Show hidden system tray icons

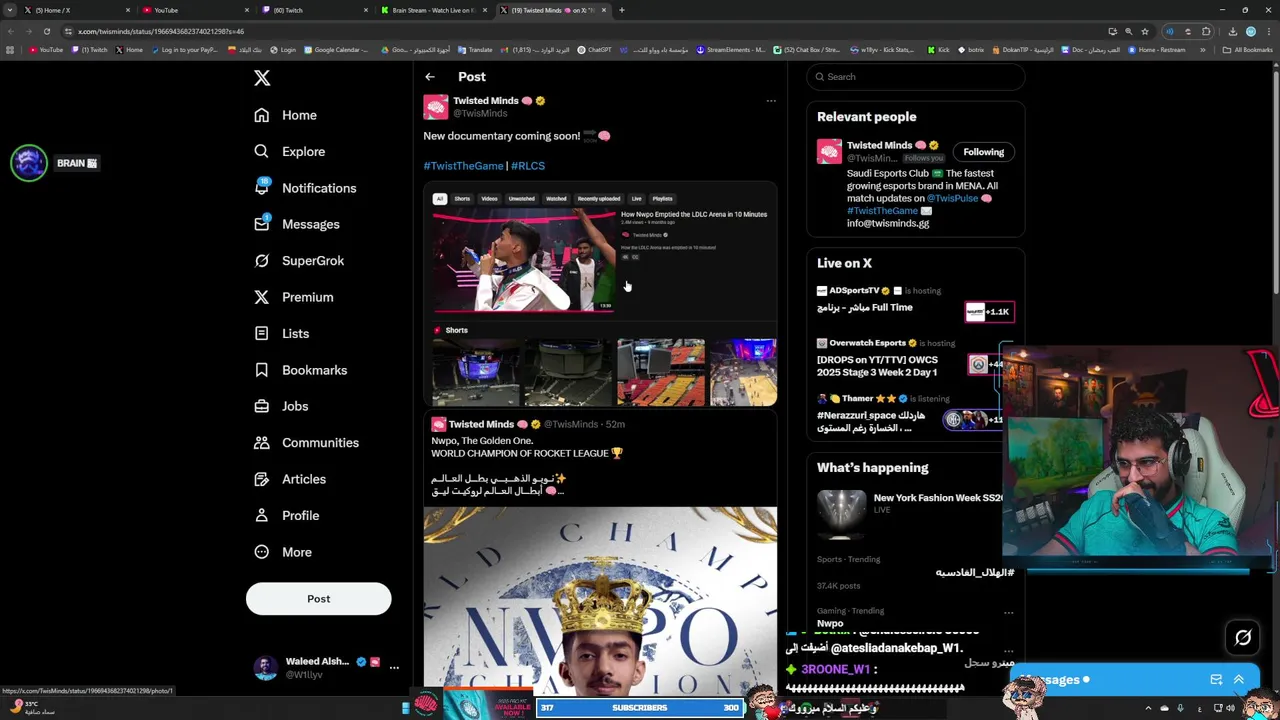coord(1146,709)
